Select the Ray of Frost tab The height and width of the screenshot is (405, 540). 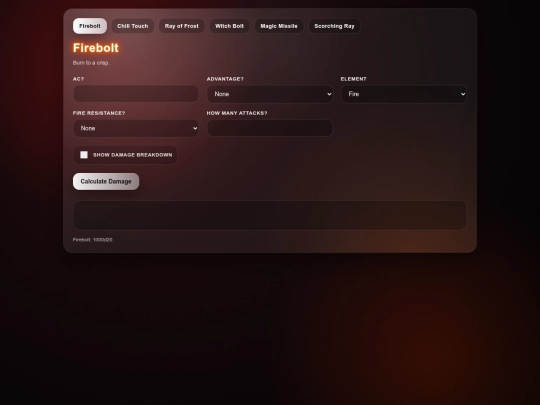[x=181, y=26]
